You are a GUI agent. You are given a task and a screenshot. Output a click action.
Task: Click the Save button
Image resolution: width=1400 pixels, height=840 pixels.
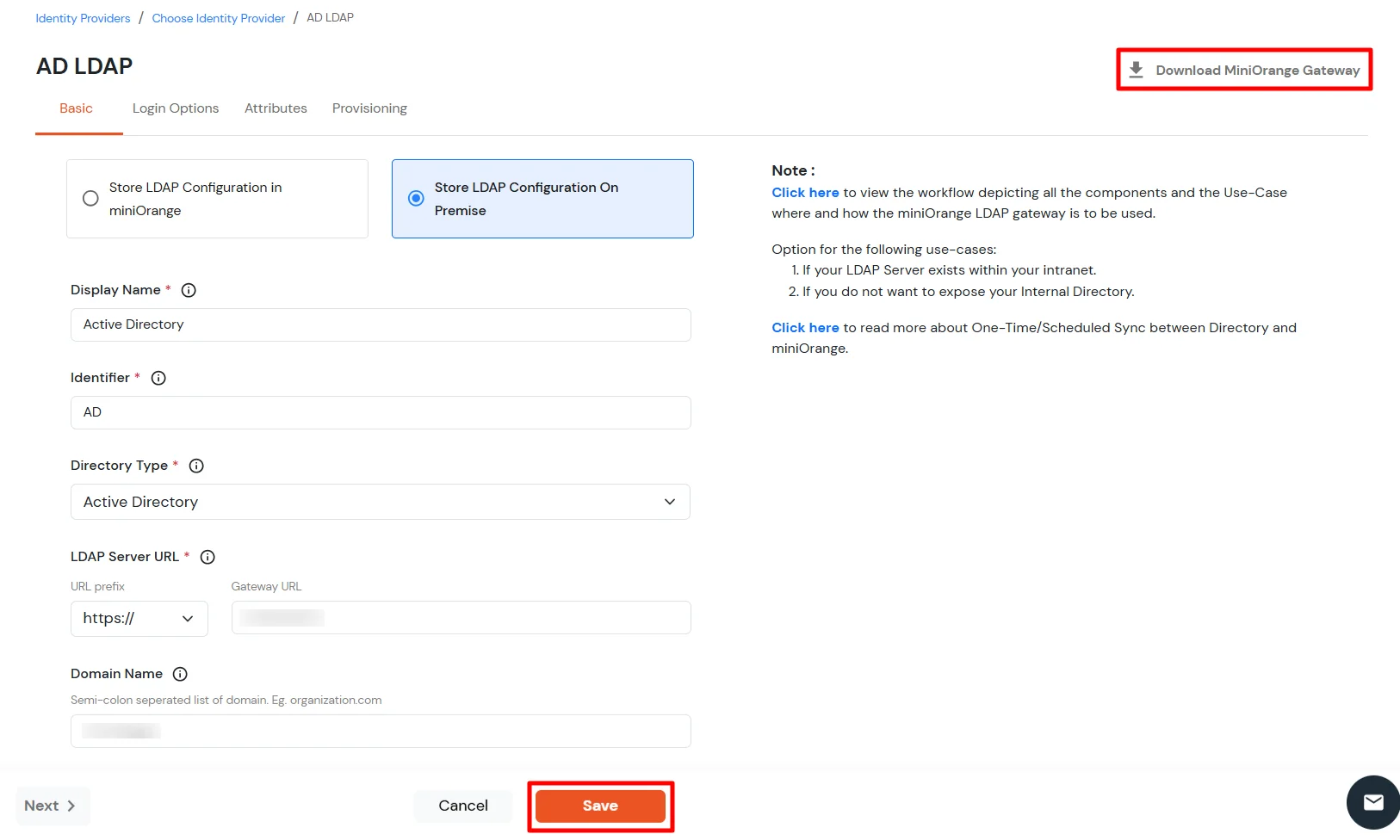(x=599, y=806)
